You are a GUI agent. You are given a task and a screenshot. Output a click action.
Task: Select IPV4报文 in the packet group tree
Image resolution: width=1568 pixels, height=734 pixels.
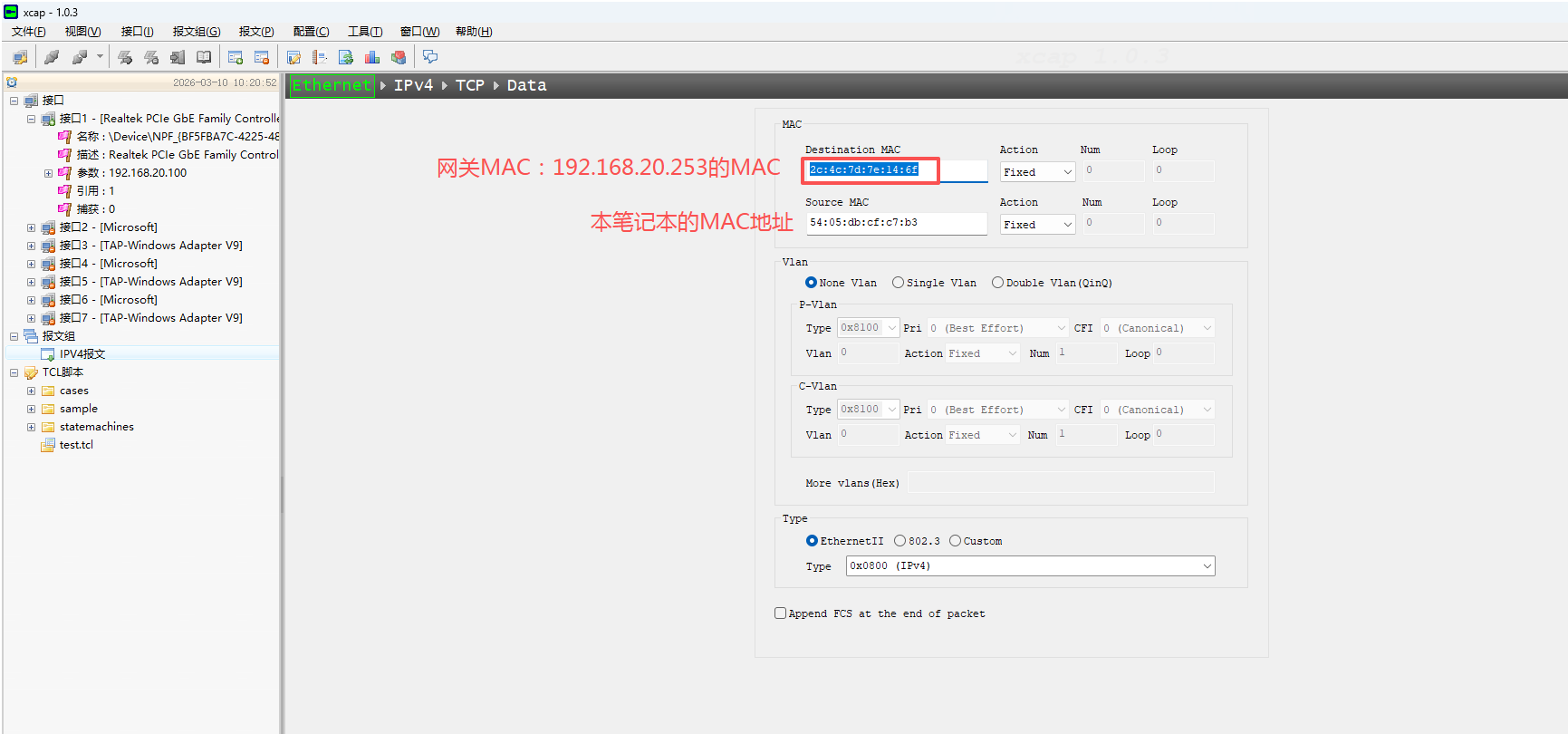pyautogui.click(x=82, y=354)
